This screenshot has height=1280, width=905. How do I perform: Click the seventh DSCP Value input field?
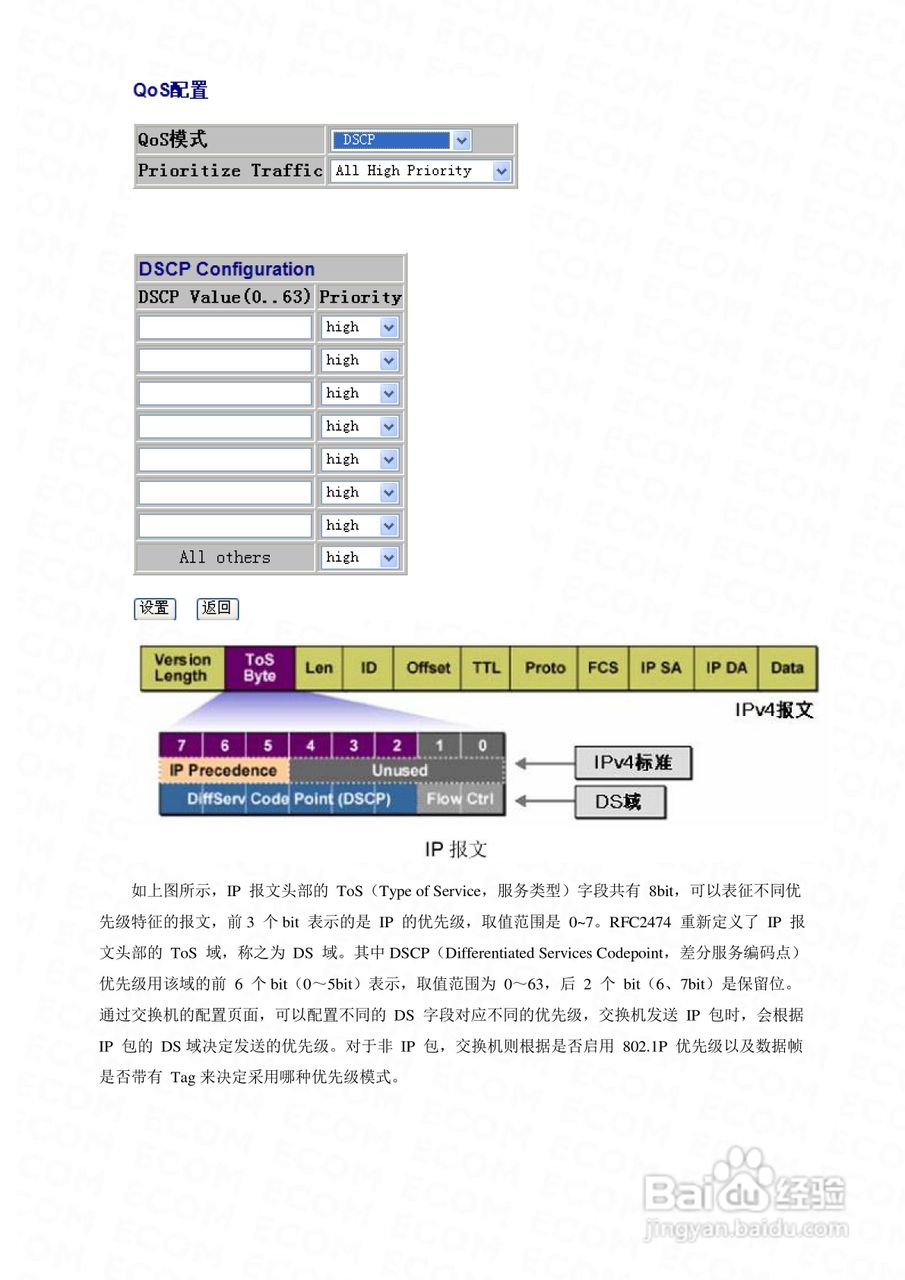pos(224,525)
